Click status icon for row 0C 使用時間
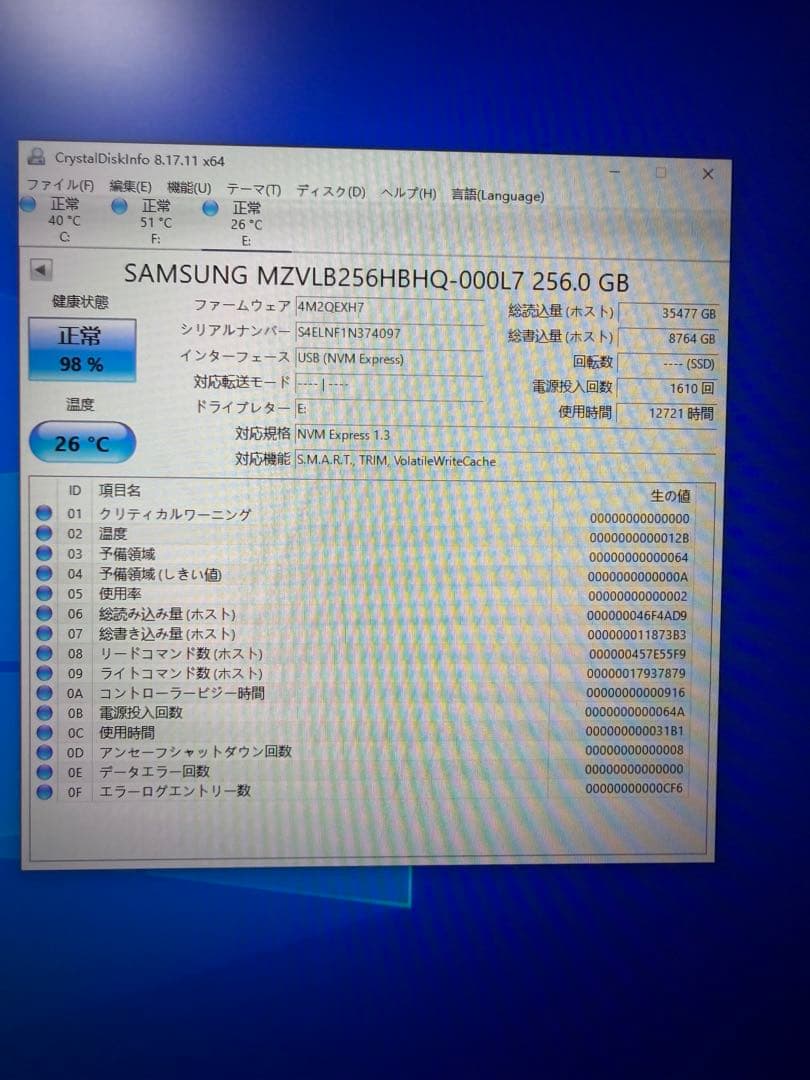The image size is (810, 1080). click(x=44, y=732)
